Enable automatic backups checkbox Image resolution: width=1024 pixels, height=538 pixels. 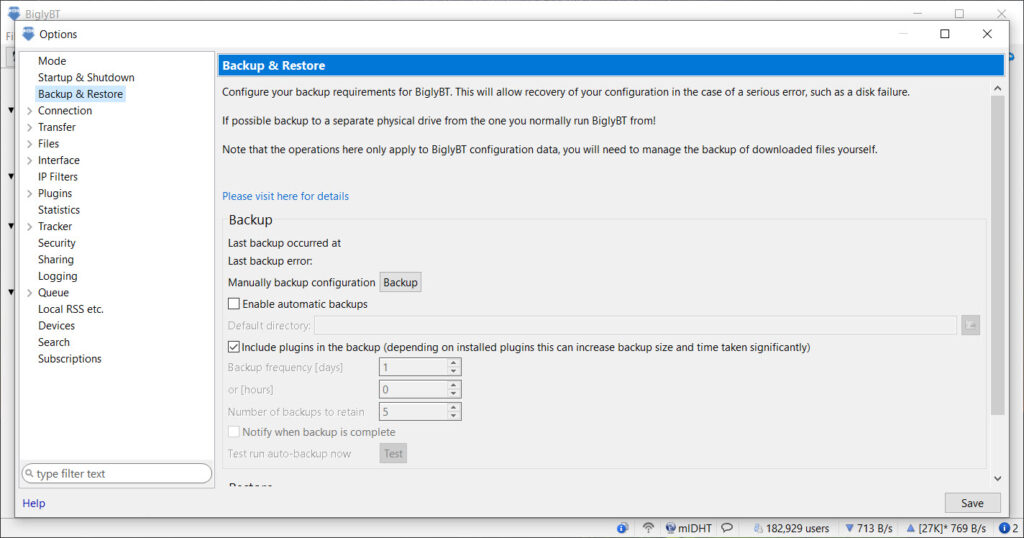click(x=234, y=304)
